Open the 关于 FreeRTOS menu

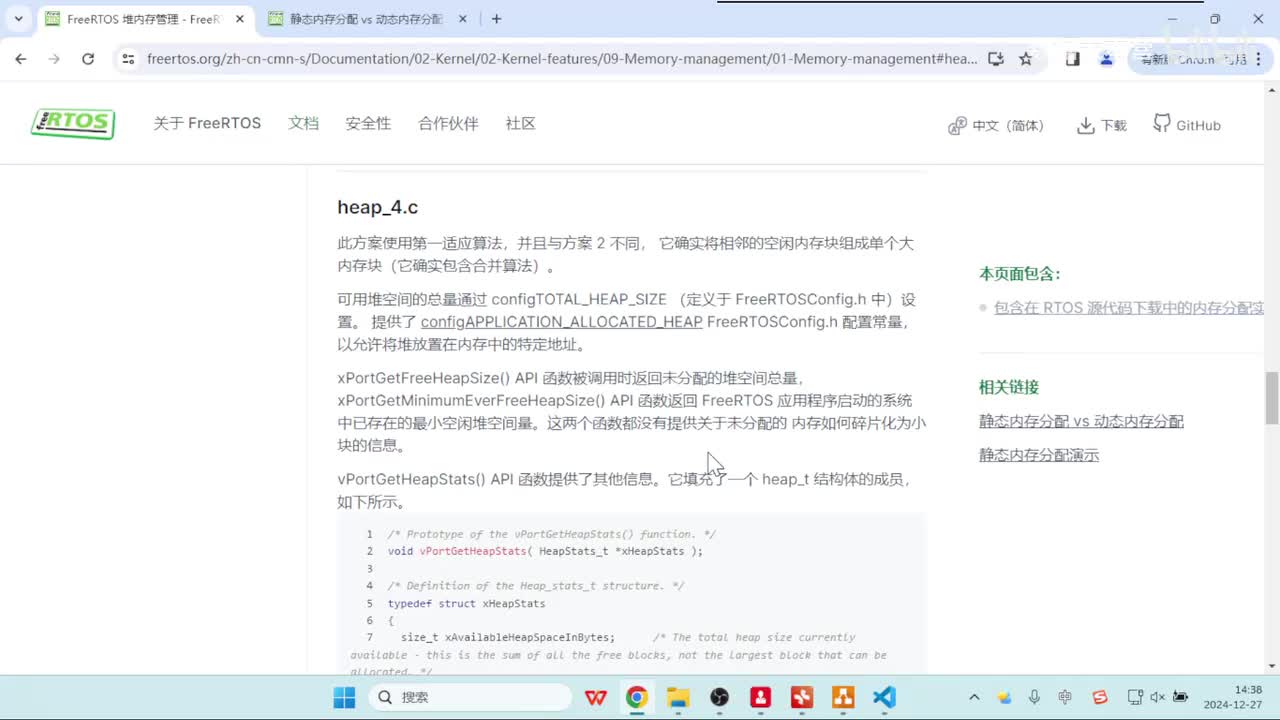point(207,124)
